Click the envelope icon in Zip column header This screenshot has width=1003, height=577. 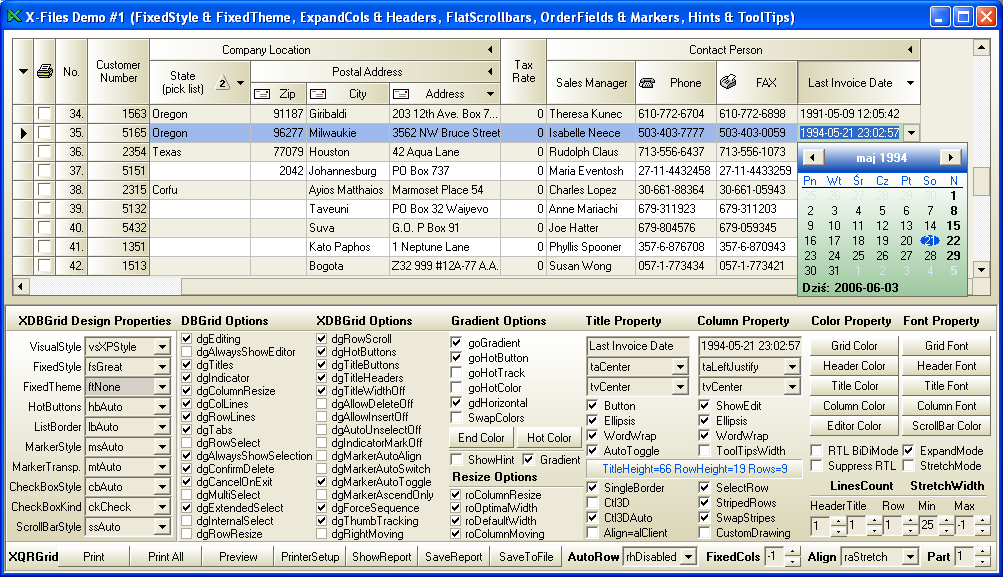pos(262,94)
